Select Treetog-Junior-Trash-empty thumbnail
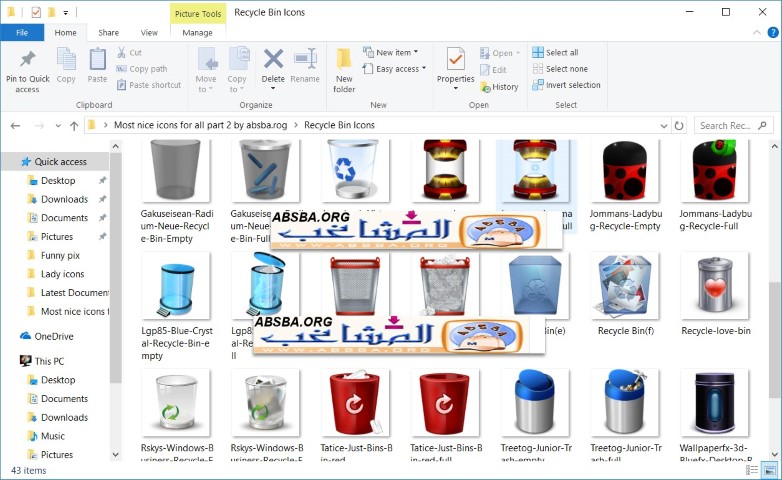This screenshot has width=782, height=480. (535, 403)
